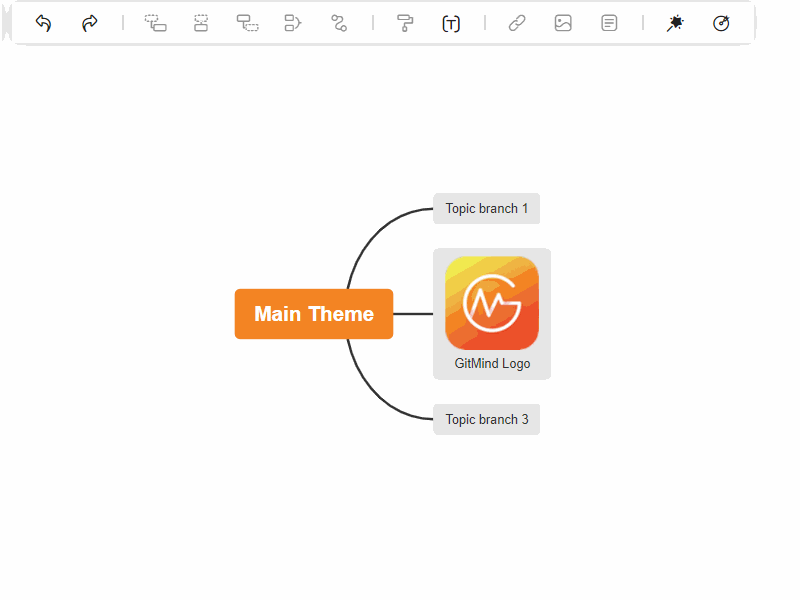Click the GitMind logo image
The height and width of the screenshot is (600, 800).
[x=492, y=303]
